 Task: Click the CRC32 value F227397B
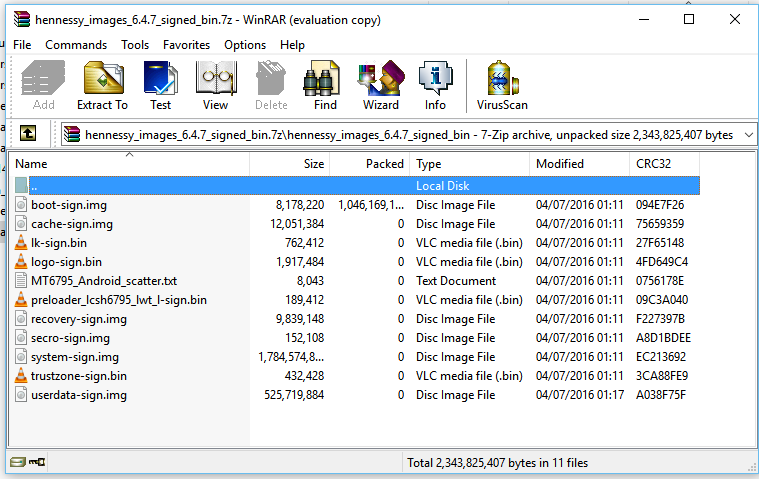click(x=660, y=319)
